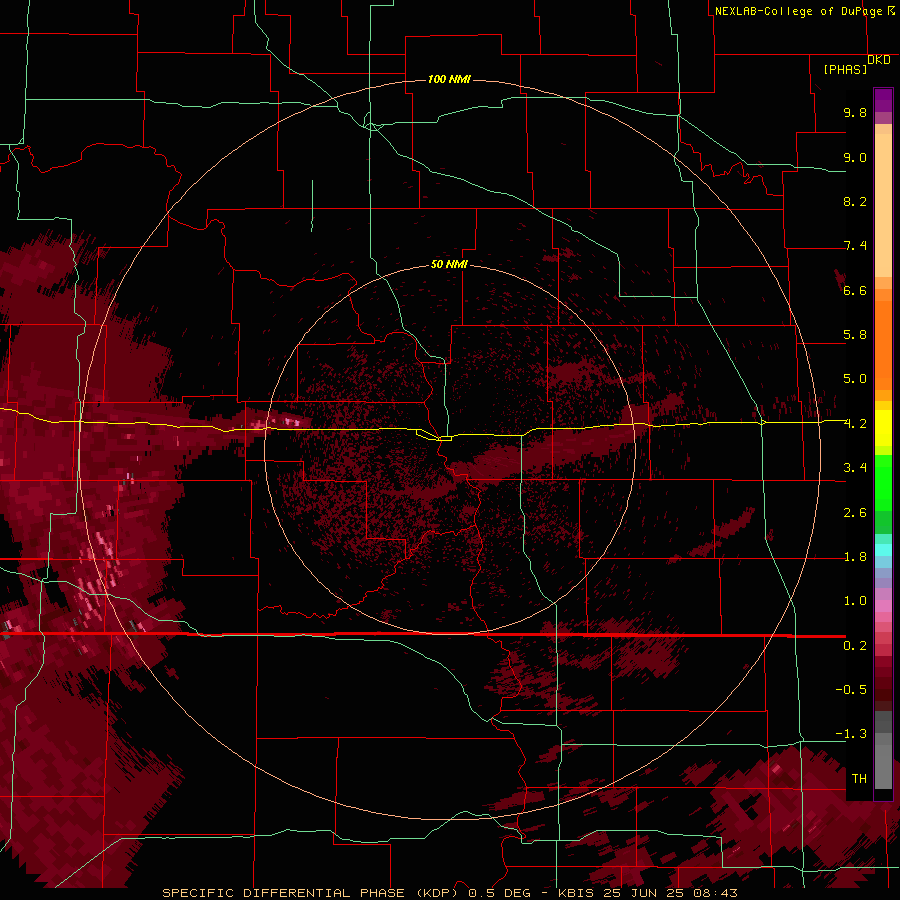This screenshot has width=900, height=900.
Task: Pick the pale peach swatch on the color bar
Action: (883, 207)
